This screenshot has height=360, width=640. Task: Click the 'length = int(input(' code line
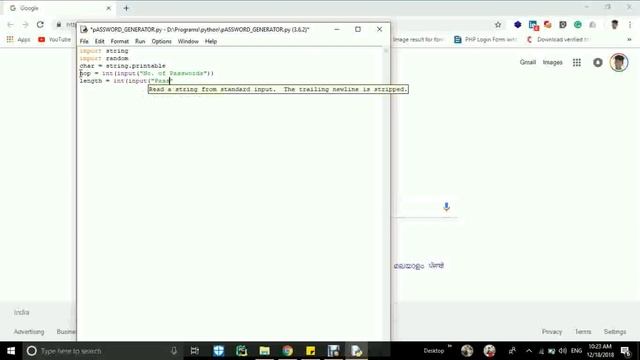tap(126, 81)
